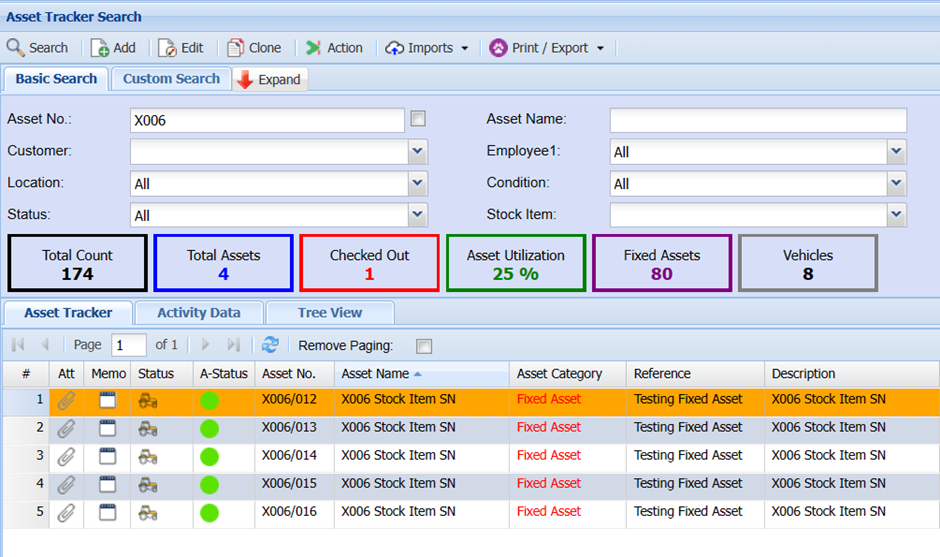Screen dimensions: 940x557
Task: Click the refresh icon in paging bar
Action: click(270, 345)
